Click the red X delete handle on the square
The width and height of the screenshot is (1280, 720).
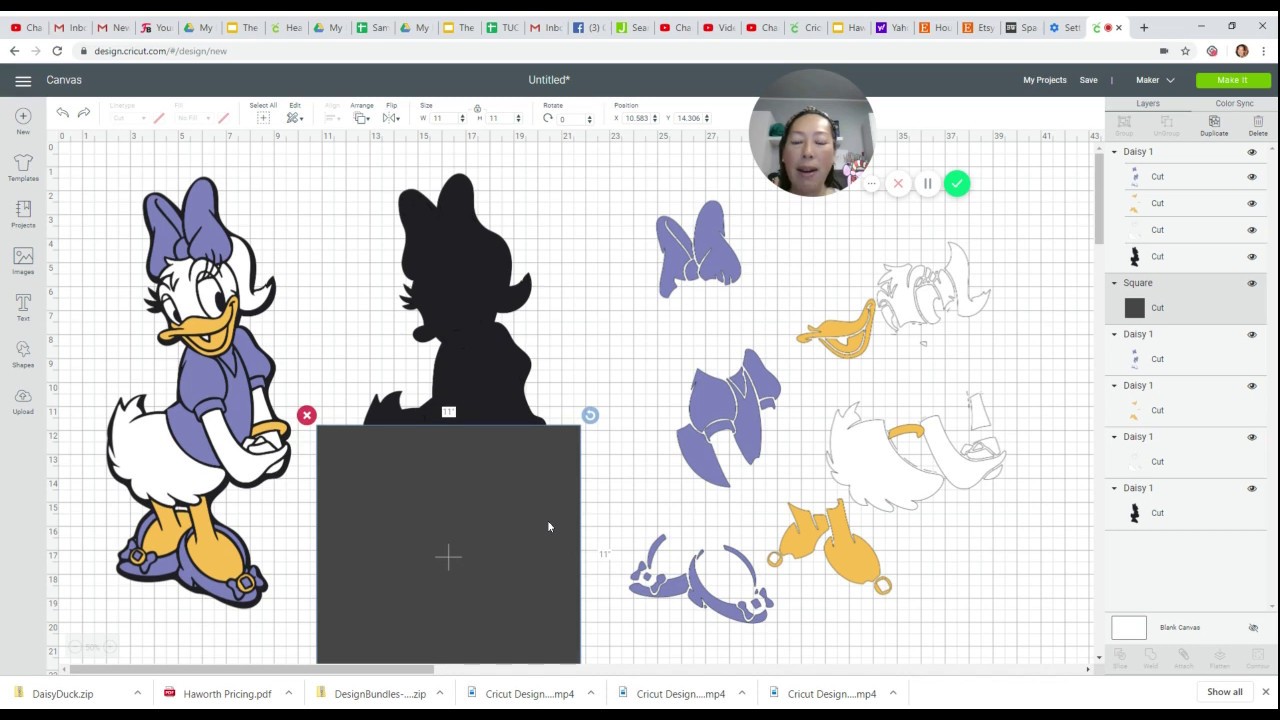307,415
